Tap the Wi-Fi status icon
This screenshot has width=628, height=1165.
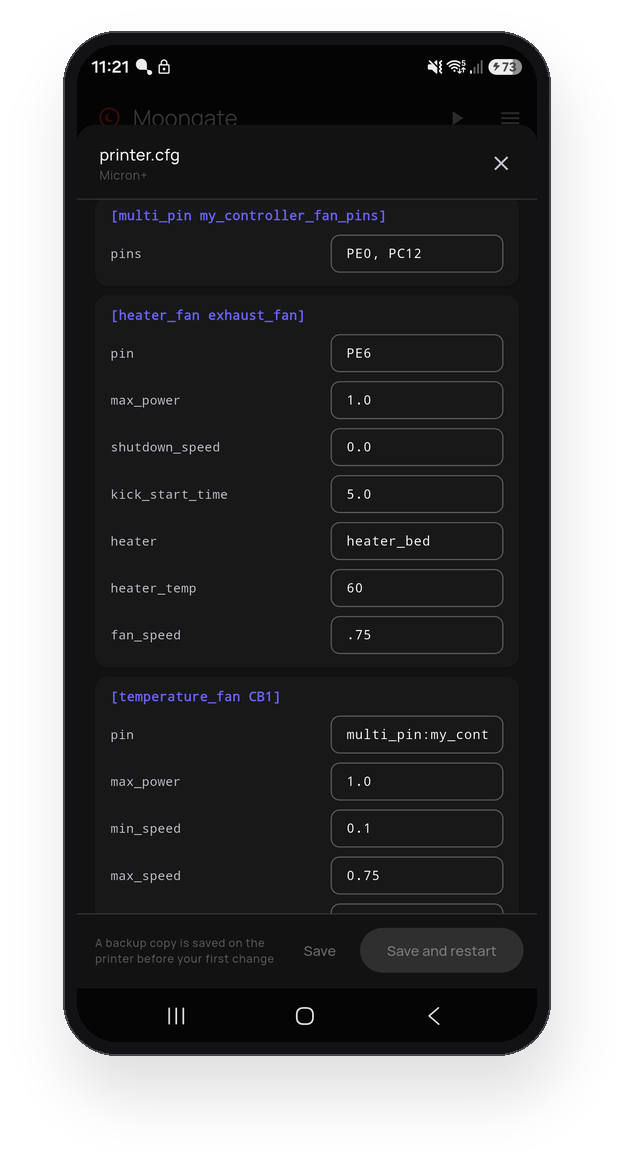tap(456, 67)
